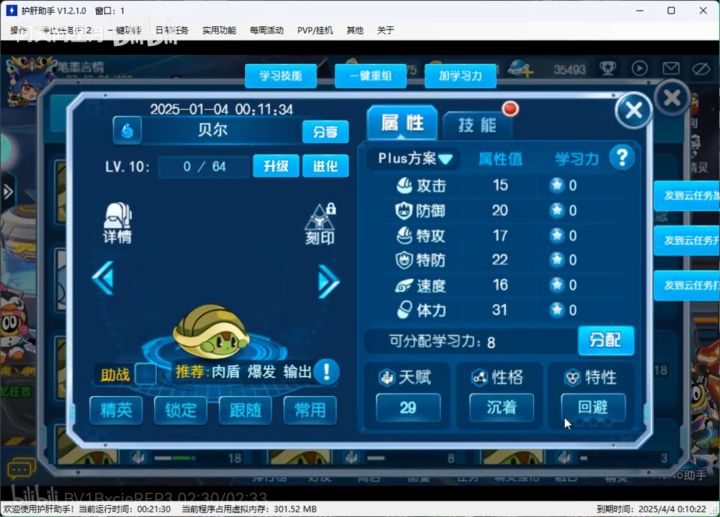720x517 pixels.
Task: Click the water attribute icon beside 贝尔
Action: 127,130
